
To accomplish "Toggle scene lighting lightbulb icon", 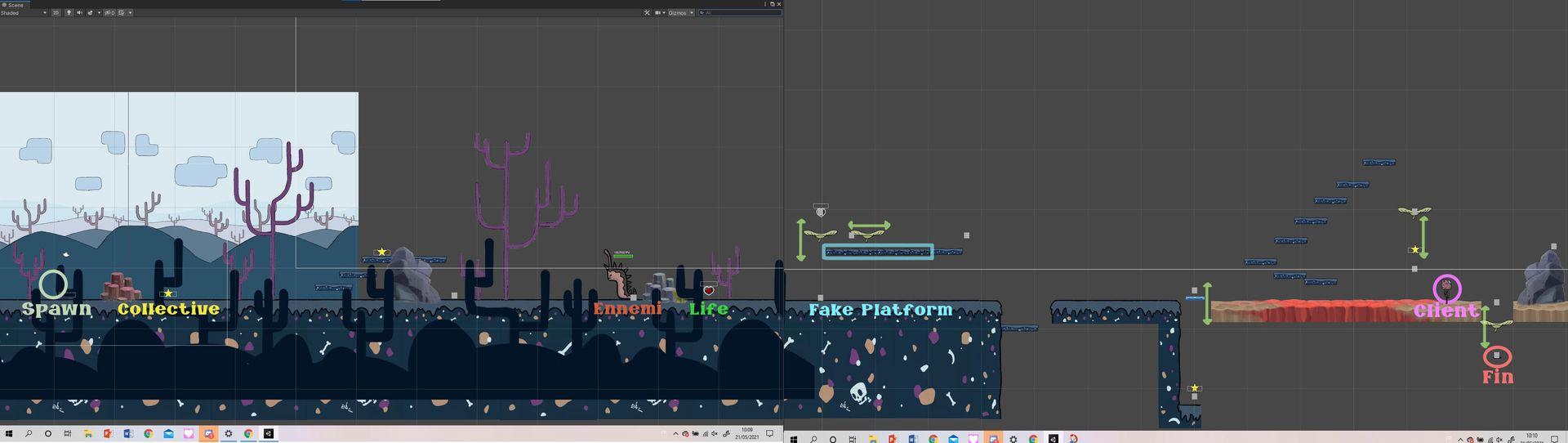I will (69, 13).
